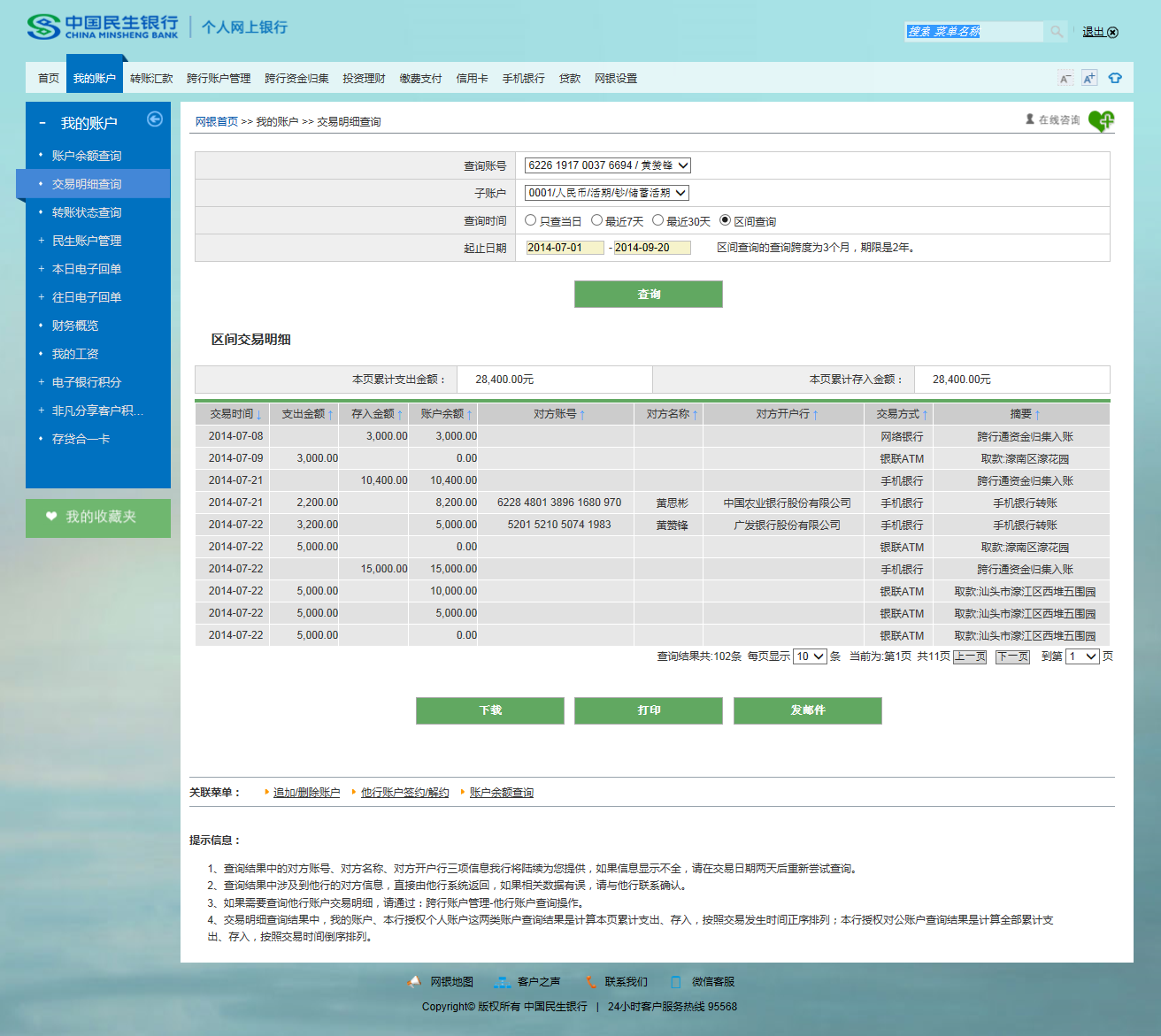1161x1036 pixels.
Task: Open the 转账汇款 menu tab
Action: [x=151, y=79]
